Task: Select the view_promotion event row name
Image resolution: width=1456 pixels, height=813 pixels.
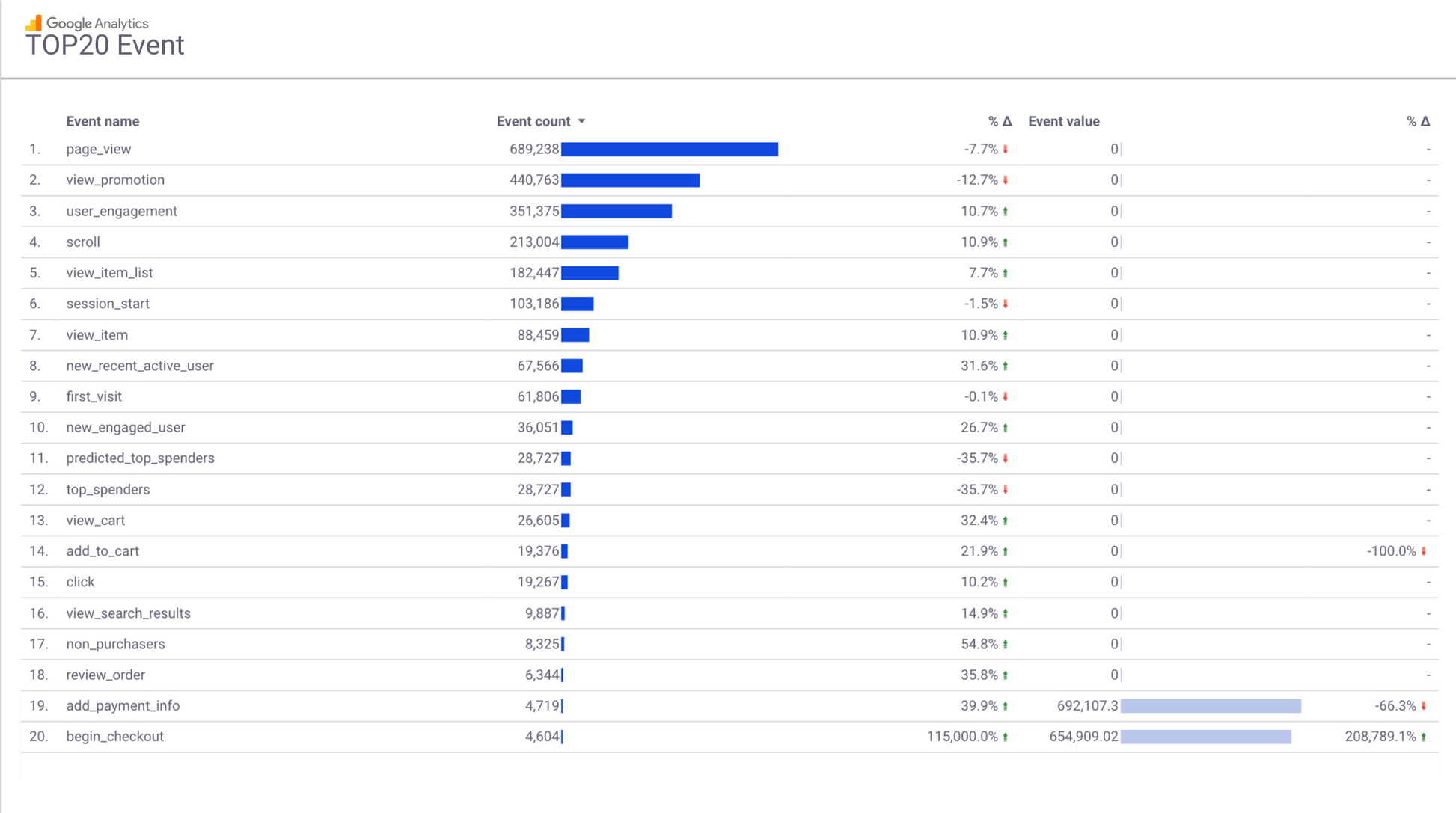Action: (115, 180)
